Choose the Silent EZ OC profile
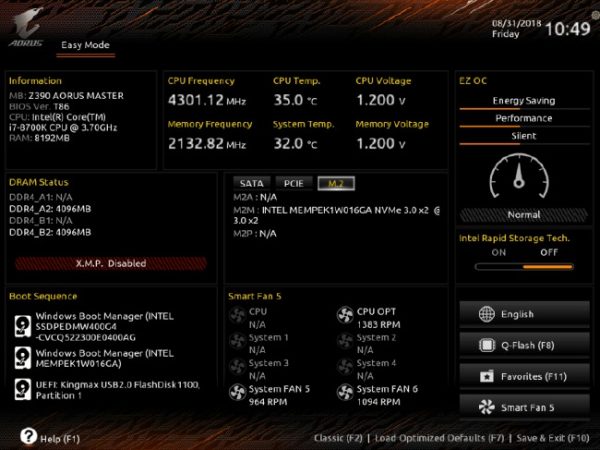This screenshot has height=450, width=600. point(524,136)
